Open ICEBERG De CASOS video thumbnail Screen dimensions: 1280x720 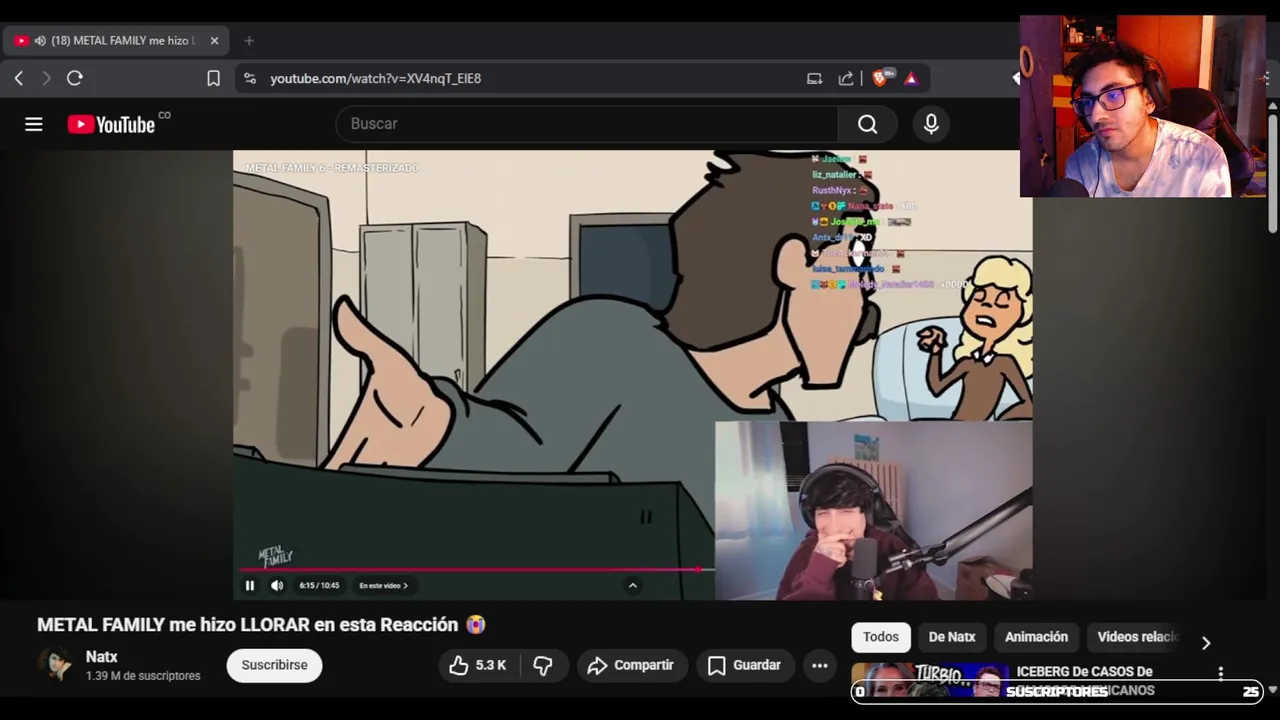(930, 680)
